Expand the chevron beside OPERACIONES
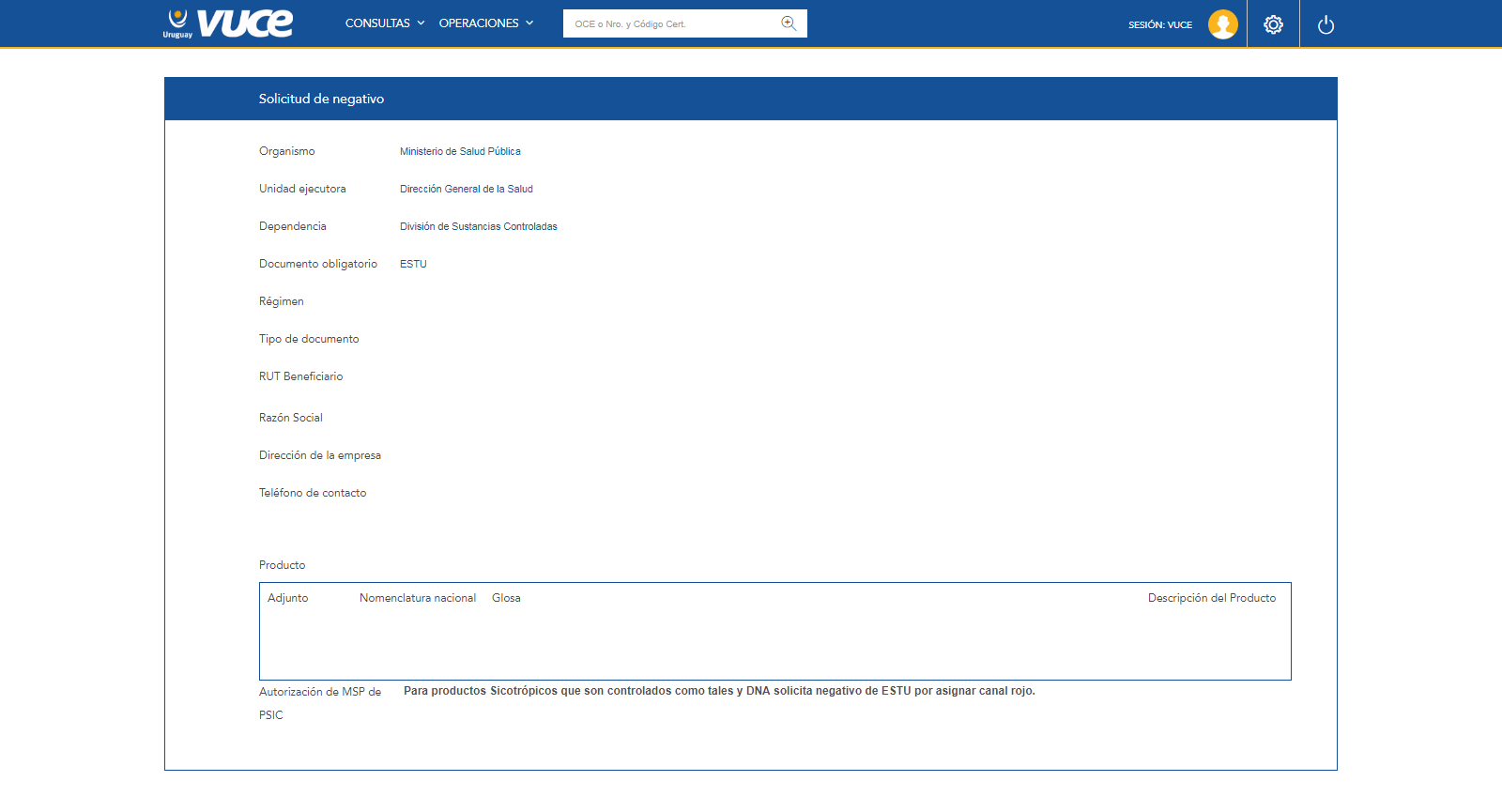The width and height of the screenshot is (1502, 812). point(529,23)
